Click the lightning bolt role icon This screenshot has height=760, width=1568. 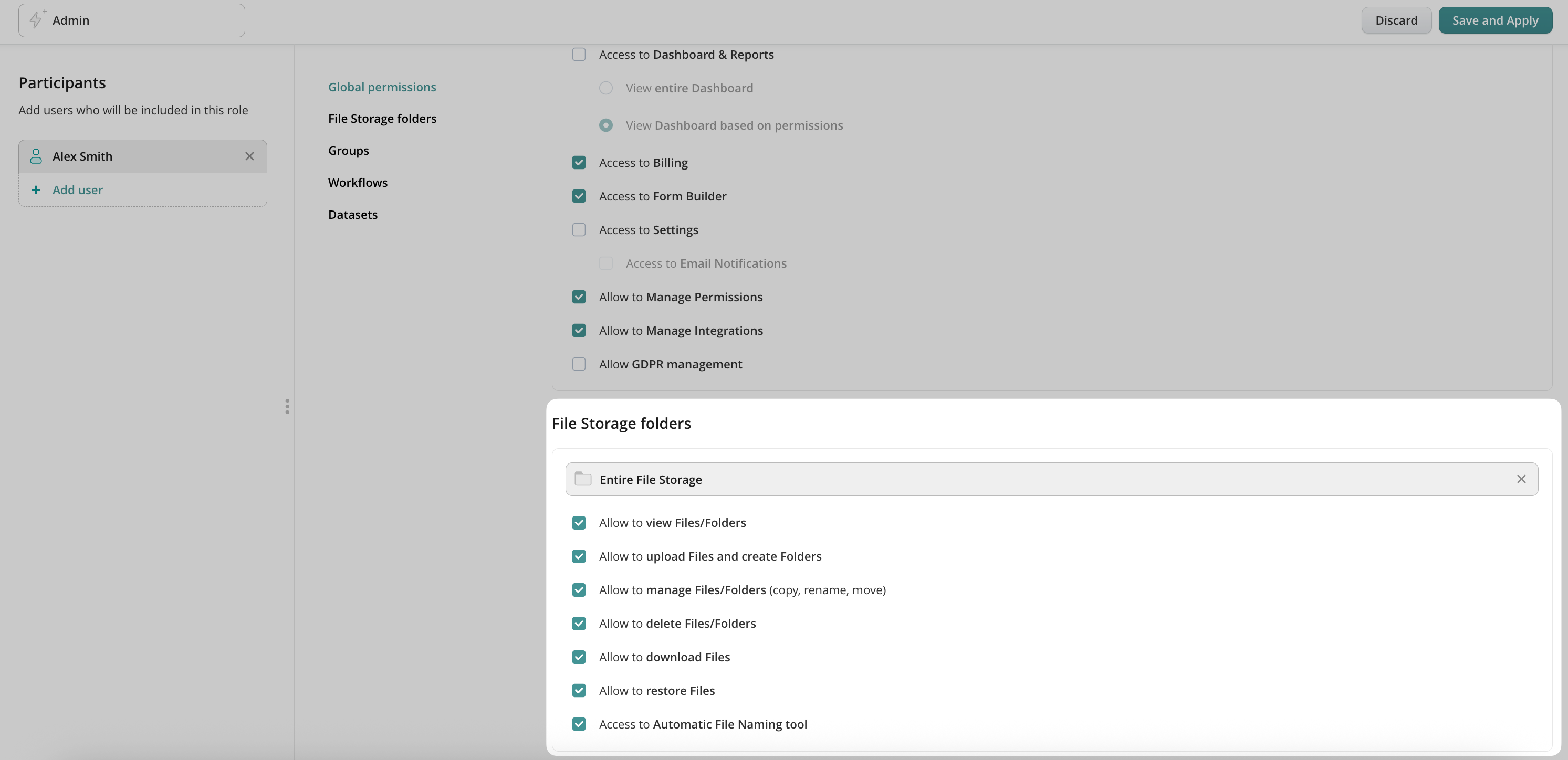[x=37, y=20]
